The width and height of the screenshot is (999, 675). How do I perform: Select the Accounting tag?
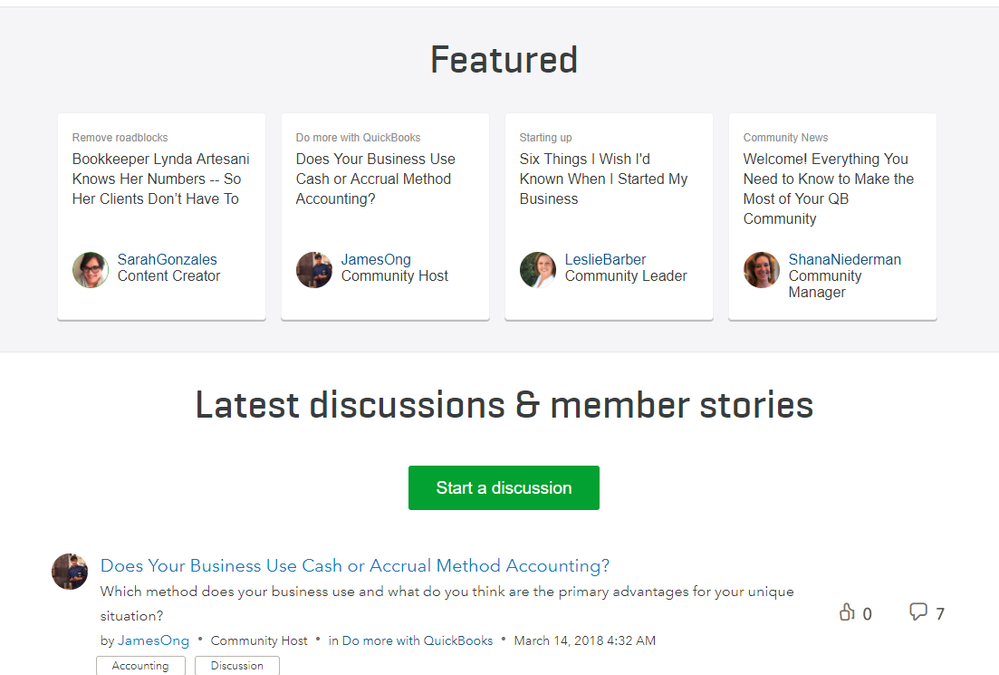coord(140,666)
